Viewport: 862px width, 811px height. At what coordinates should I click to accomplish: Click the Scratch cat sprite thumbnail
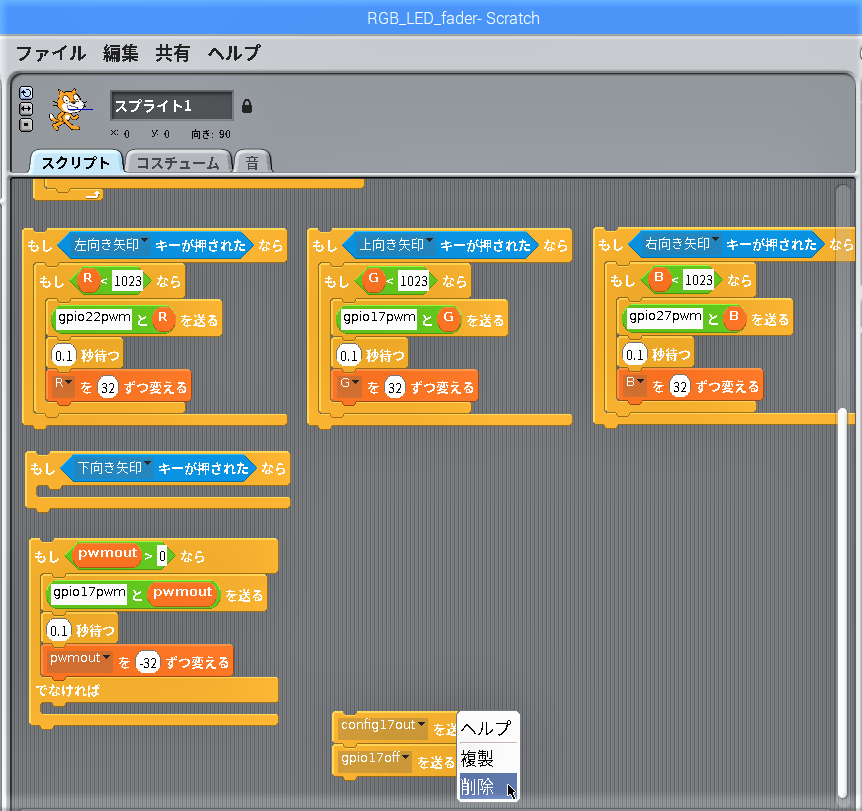(68, 110)
